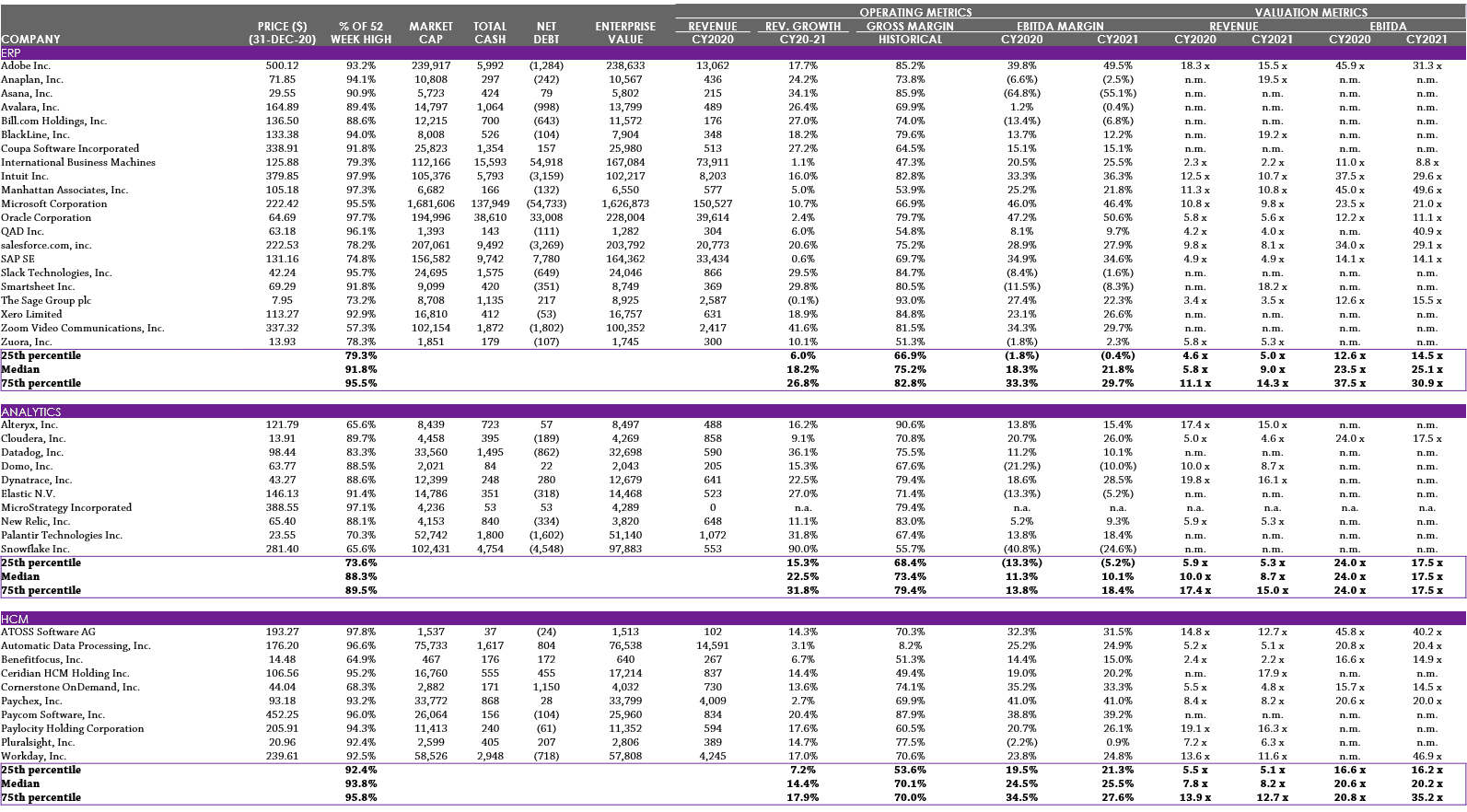This screenshot has width=1467, height=812.
Task: Select Zoom Video Communications, Inc. cell
Action: click(83, 329)
